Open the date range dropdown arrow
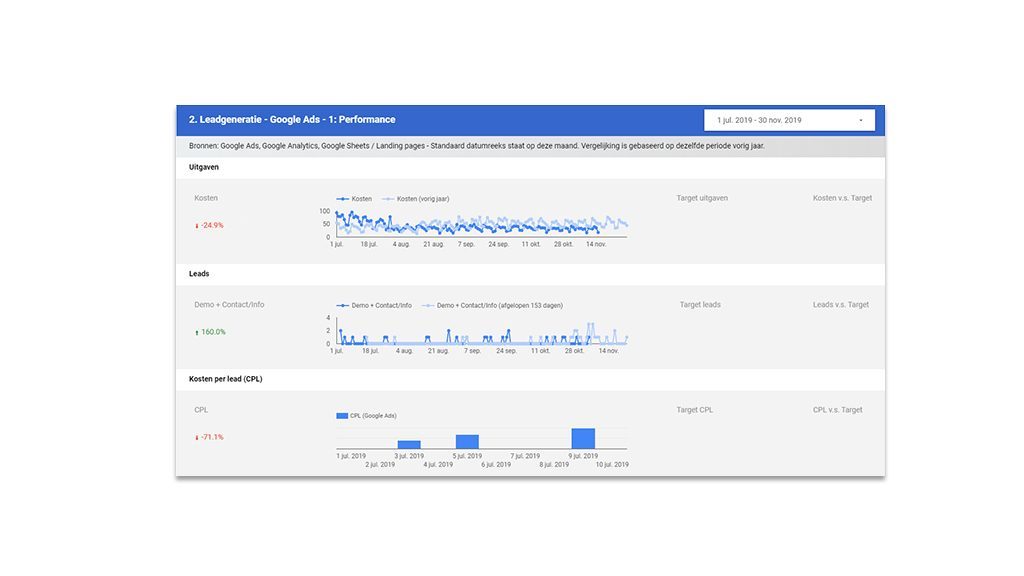The height and width of the screenshot is (576, 1024). pyautogui.click(x=861, y=120)
